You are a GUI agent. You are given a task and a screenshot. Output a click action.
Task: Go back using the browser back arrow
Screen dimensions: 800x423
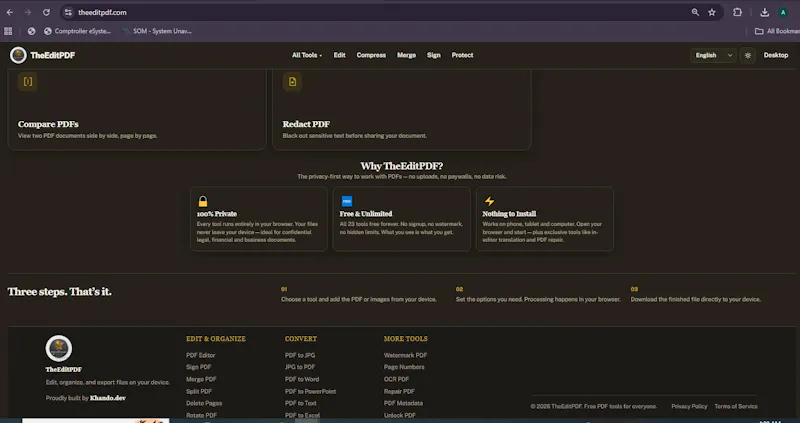10,12
